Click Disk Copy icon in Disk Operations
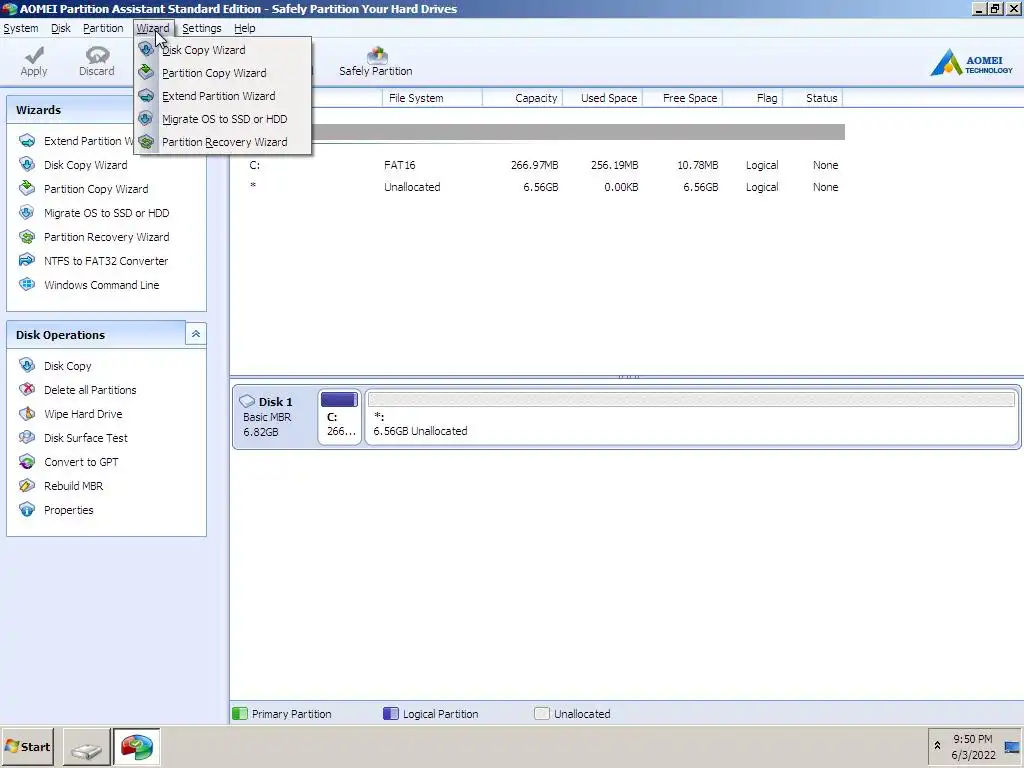This screenshot has width=1024, height=768. (27, 366)
